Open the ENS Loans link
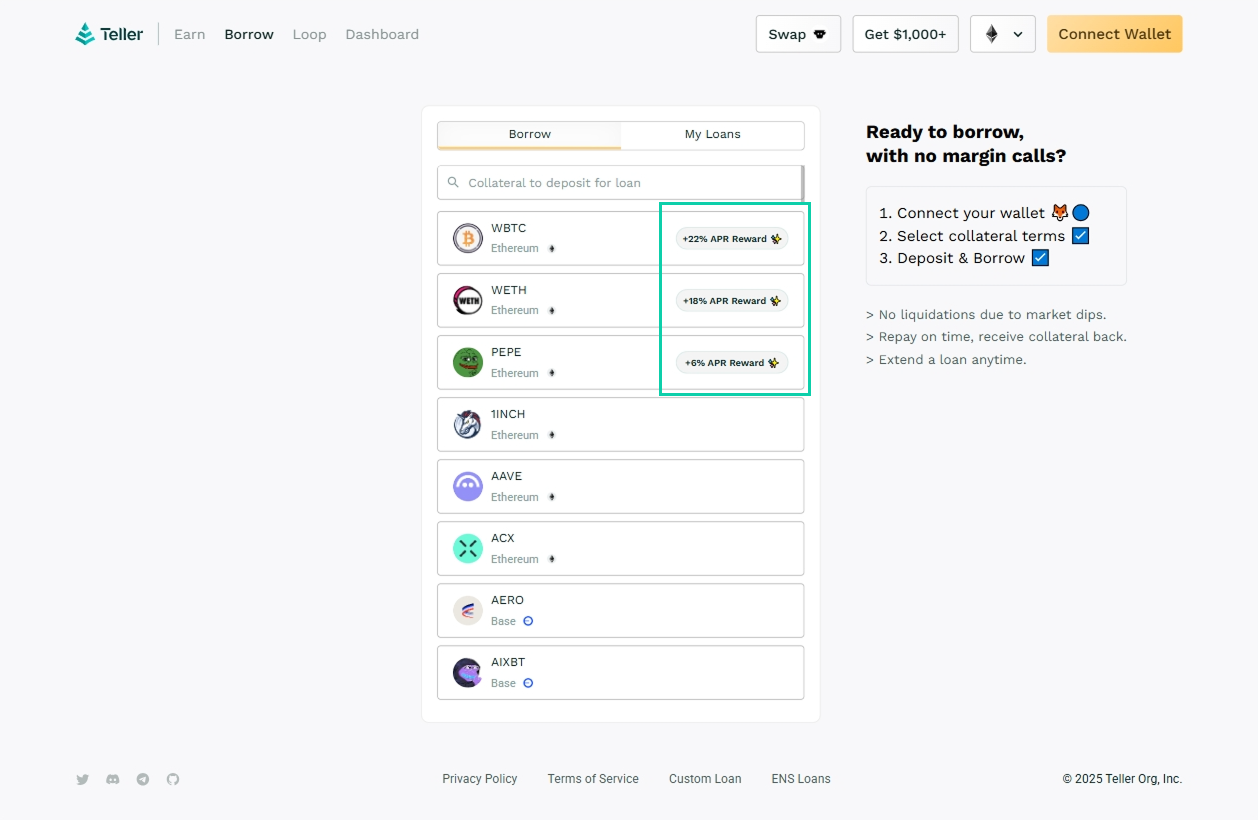Screen dimensions: 1258x820 point(801,779)
